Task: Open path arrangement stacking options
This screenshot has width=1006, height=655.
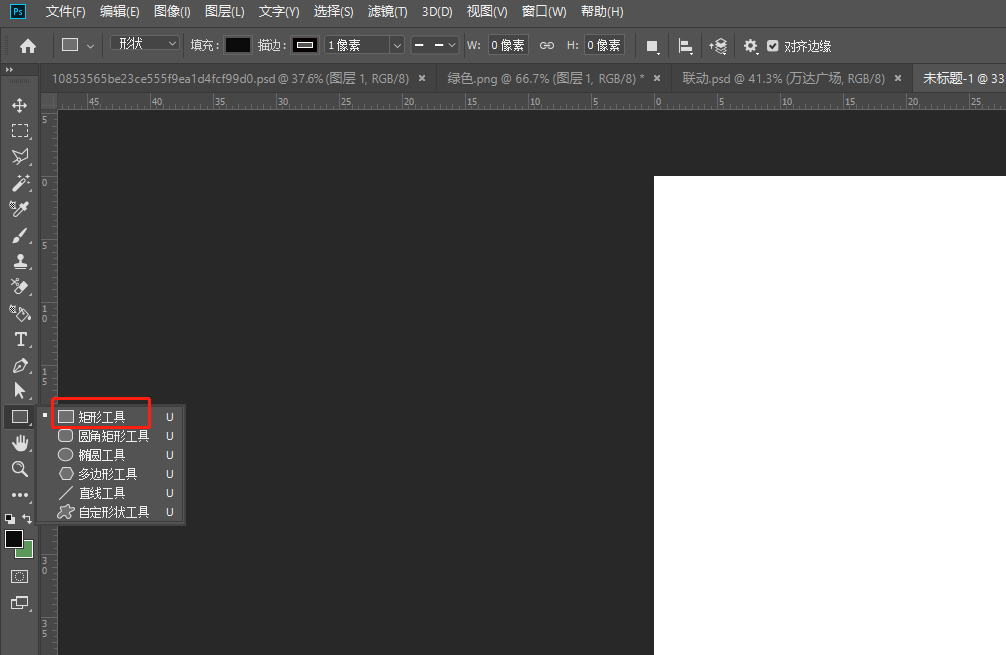Action: coord(718,46)
